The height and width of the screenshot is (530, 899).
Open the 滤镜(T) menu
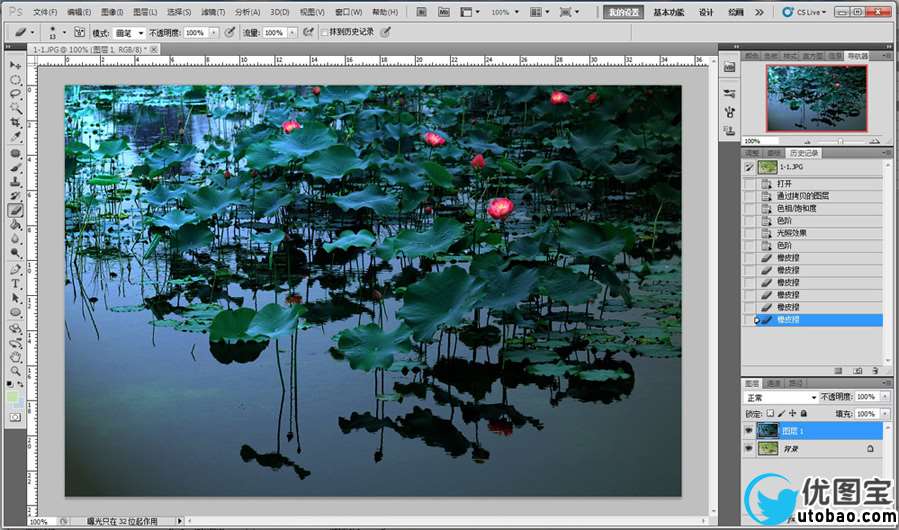click(213, 12)
